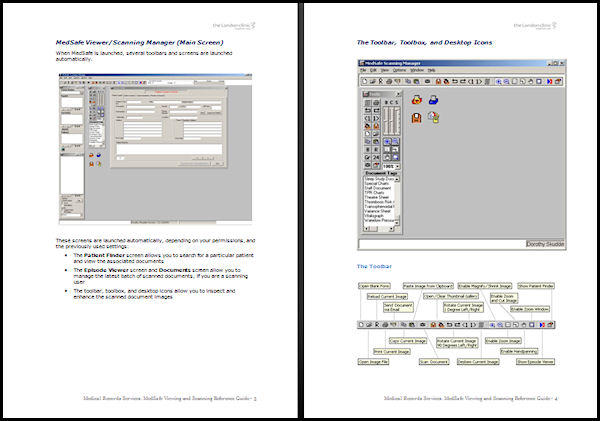Select 'Vitalograph' in Document Tags list
The height and width of the screenshot is (421, 600).
(374, 215)
